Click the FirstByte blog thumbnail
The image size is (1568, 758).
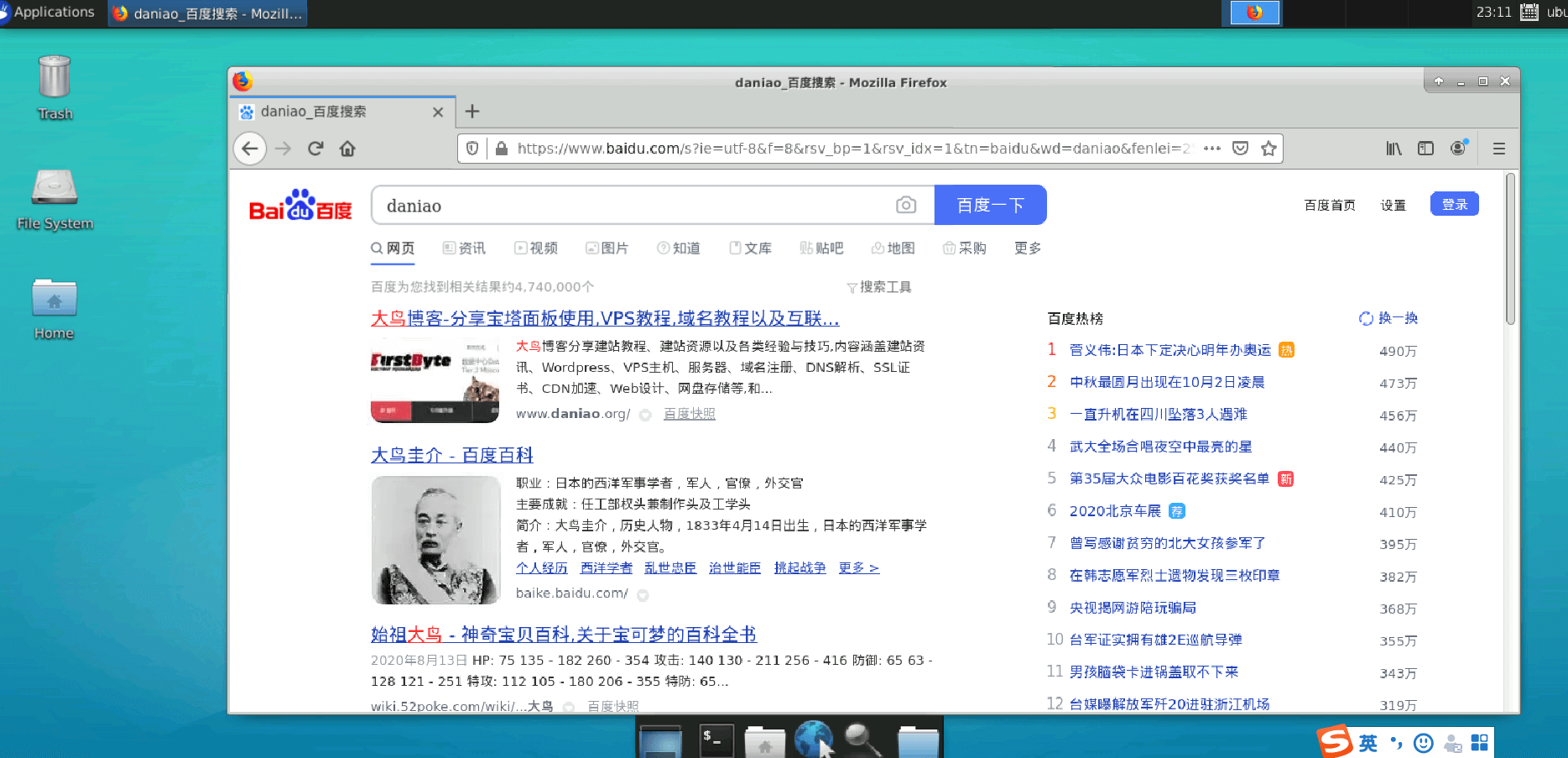click(x=435, y=380)
